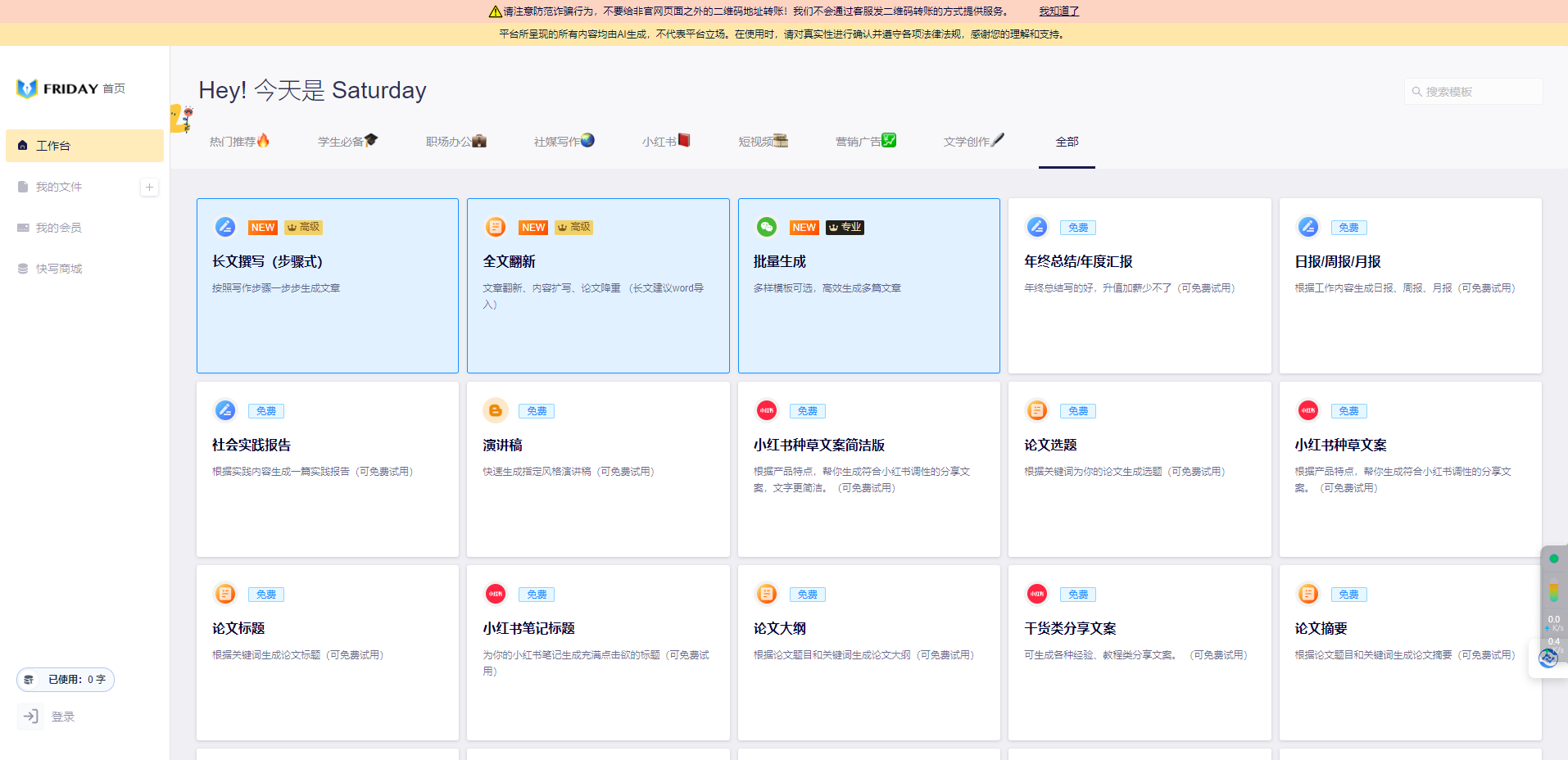The height and width of the screenshot is (760, 1568).
Task: Switch to the 热门推荐 tab
Action: [x=239, y=141]
